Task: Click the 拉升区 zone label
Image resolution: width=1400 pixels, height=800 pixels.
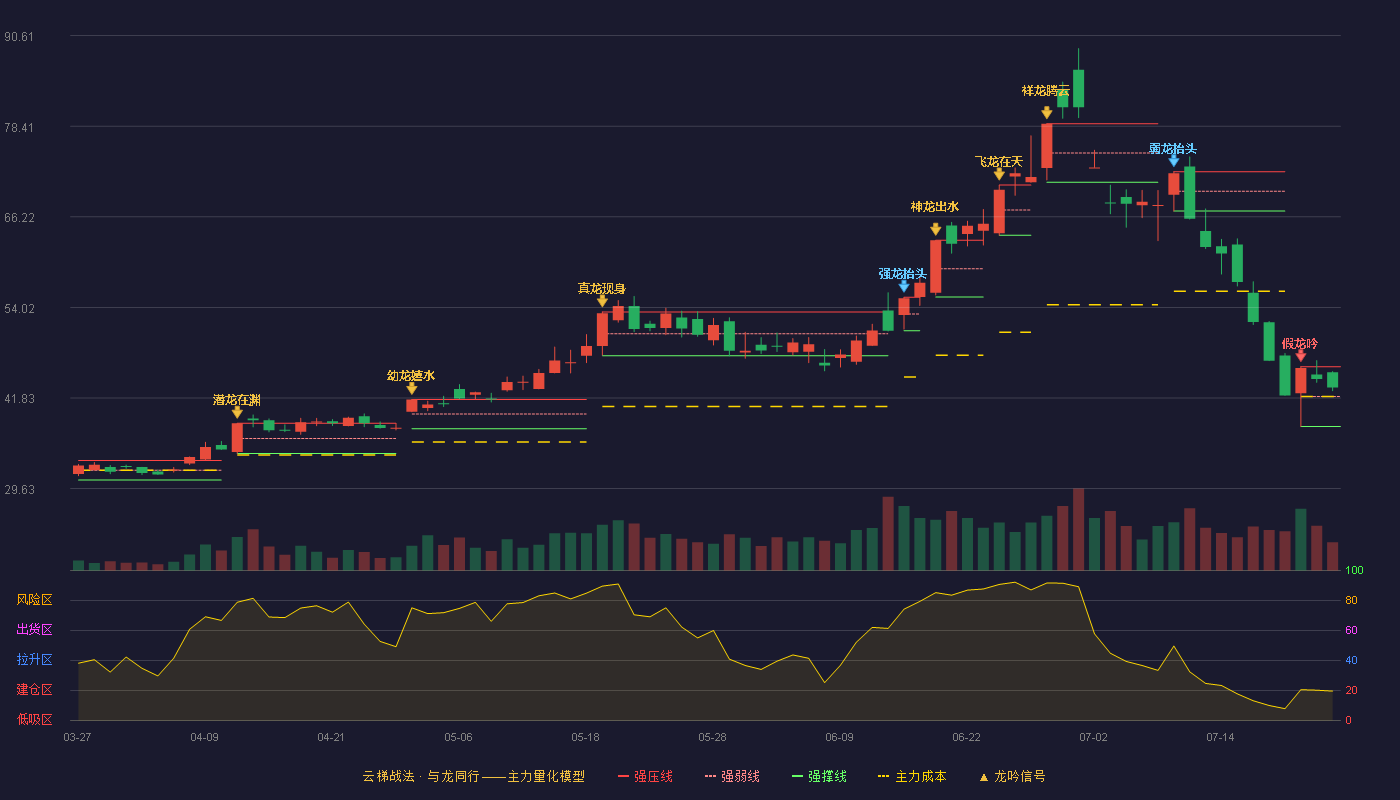Action: 34,660
